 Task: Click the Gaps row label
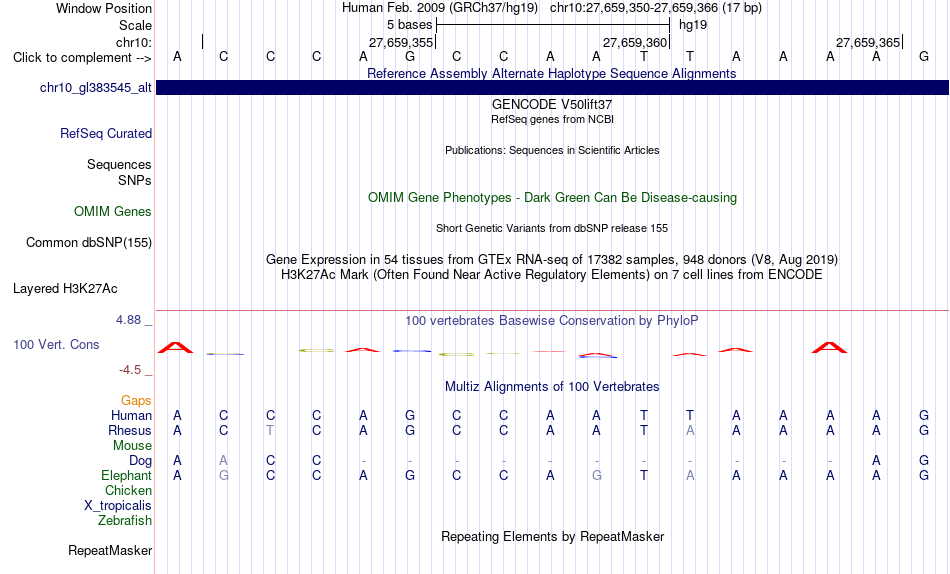pyautogui.click(x=136, y=401)
